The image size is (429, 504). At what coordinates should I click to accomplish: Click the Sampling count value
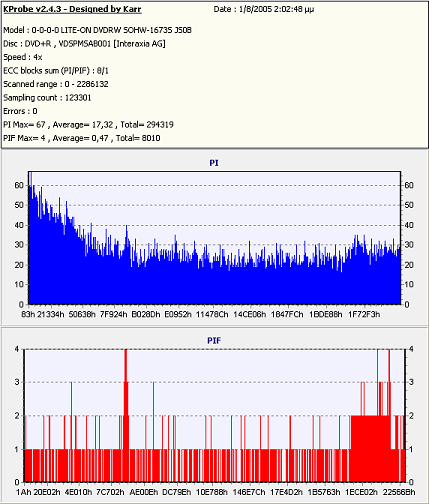tap(78, 98)
